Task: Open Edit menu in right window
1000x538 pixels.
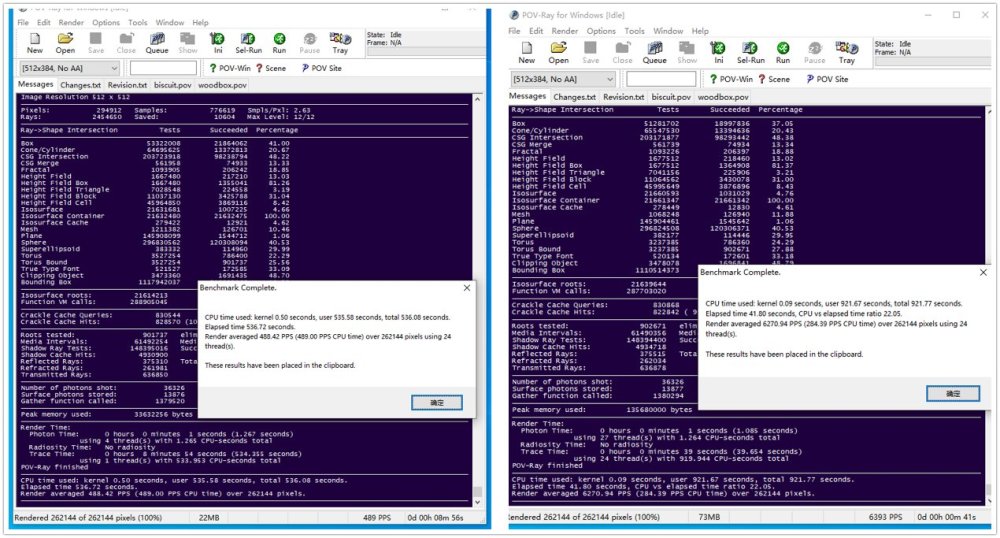Action: [x=536, y=31]
